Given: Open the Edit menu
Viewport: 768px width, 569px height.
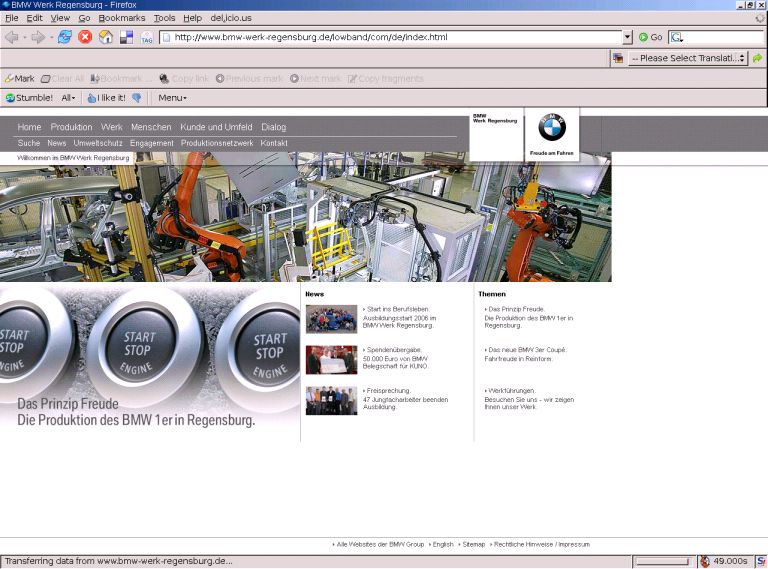Looking at the screenshot, I should click(34, 18).
